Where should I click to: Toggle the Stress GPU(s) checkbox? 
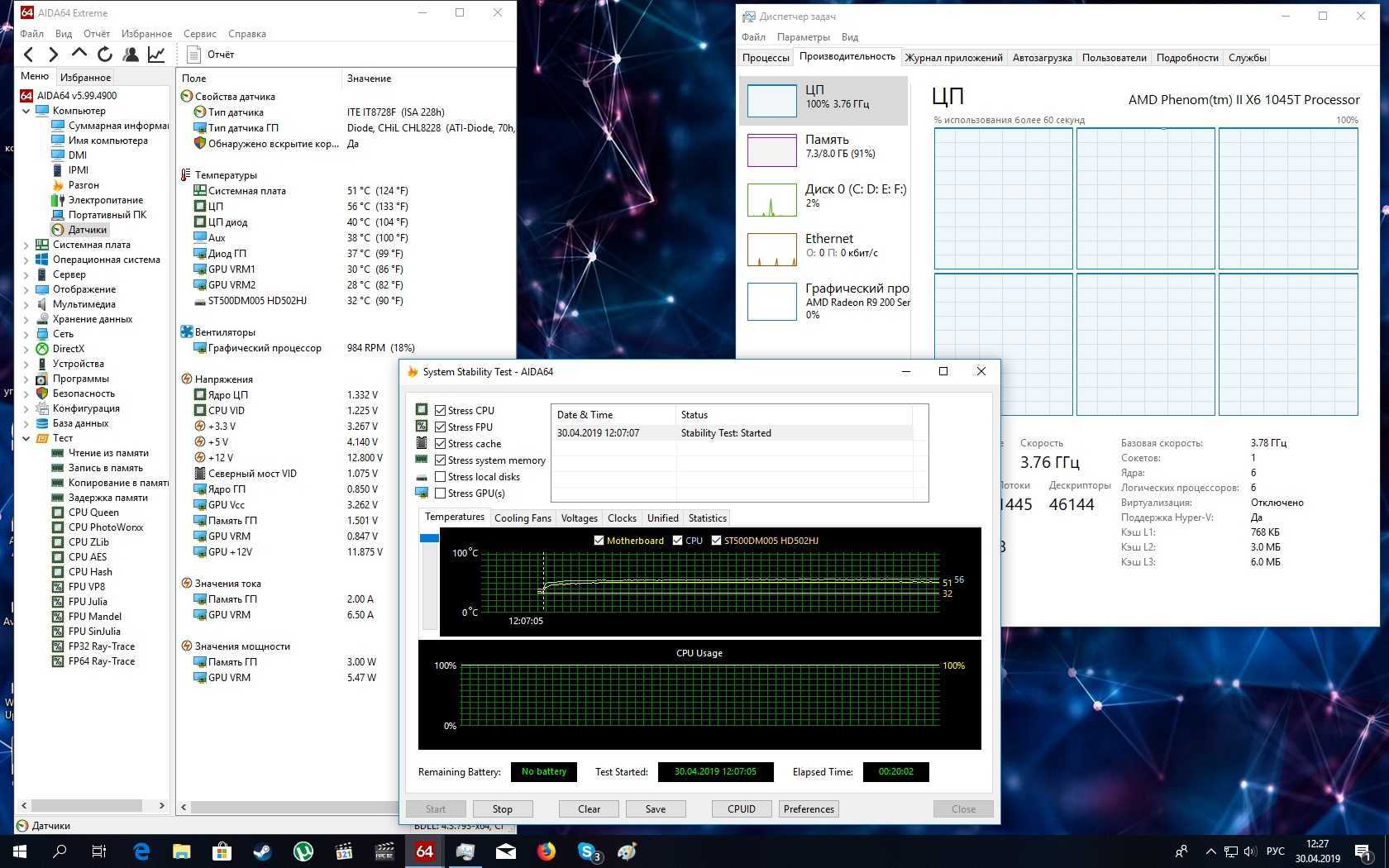[x=441, y=494]
